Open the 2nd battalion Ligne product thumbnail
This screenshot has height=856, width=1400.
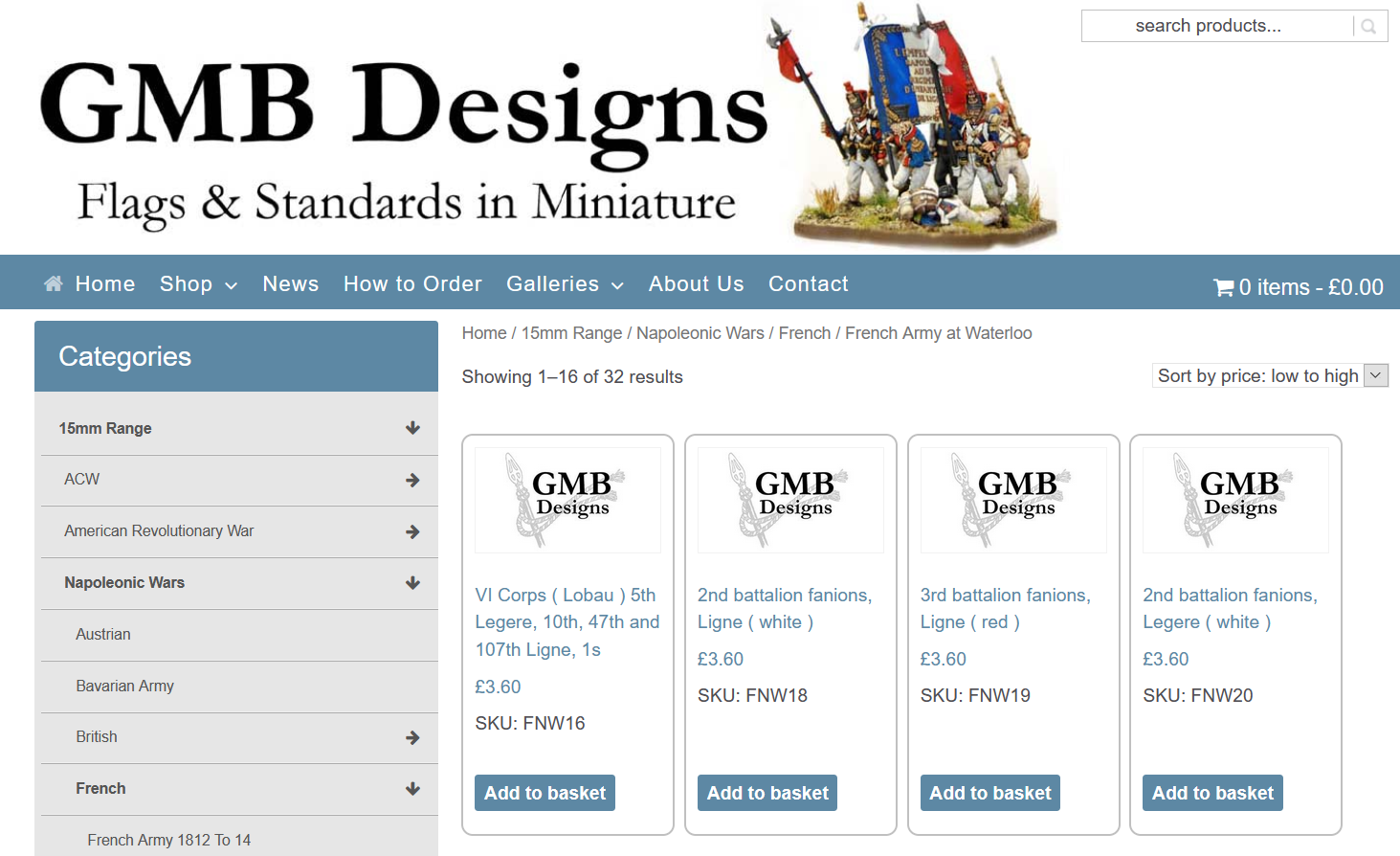pyautogui.click(x=790, y=500)
